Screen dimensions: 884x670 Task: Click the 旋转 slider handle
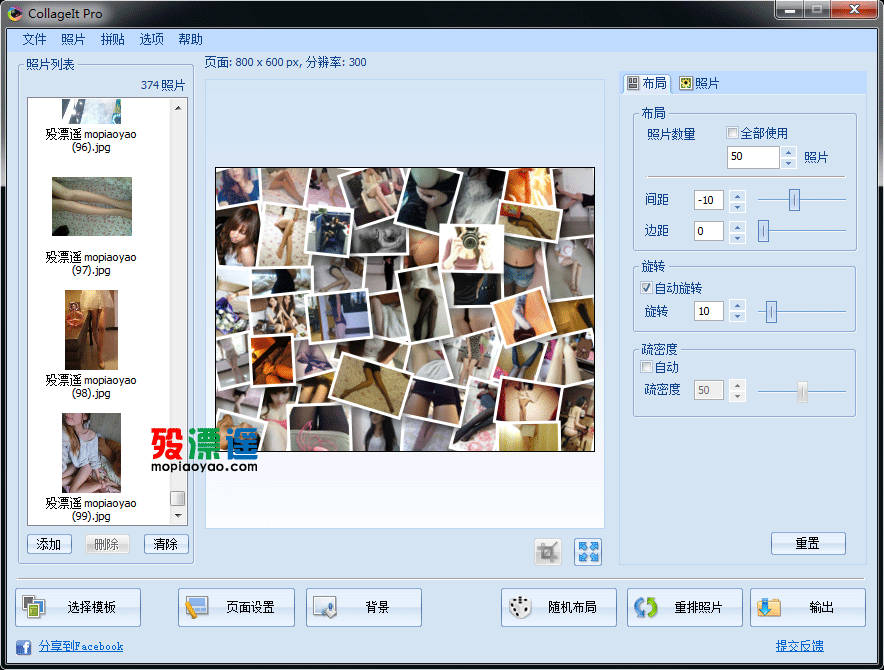[x=771, y=311]
